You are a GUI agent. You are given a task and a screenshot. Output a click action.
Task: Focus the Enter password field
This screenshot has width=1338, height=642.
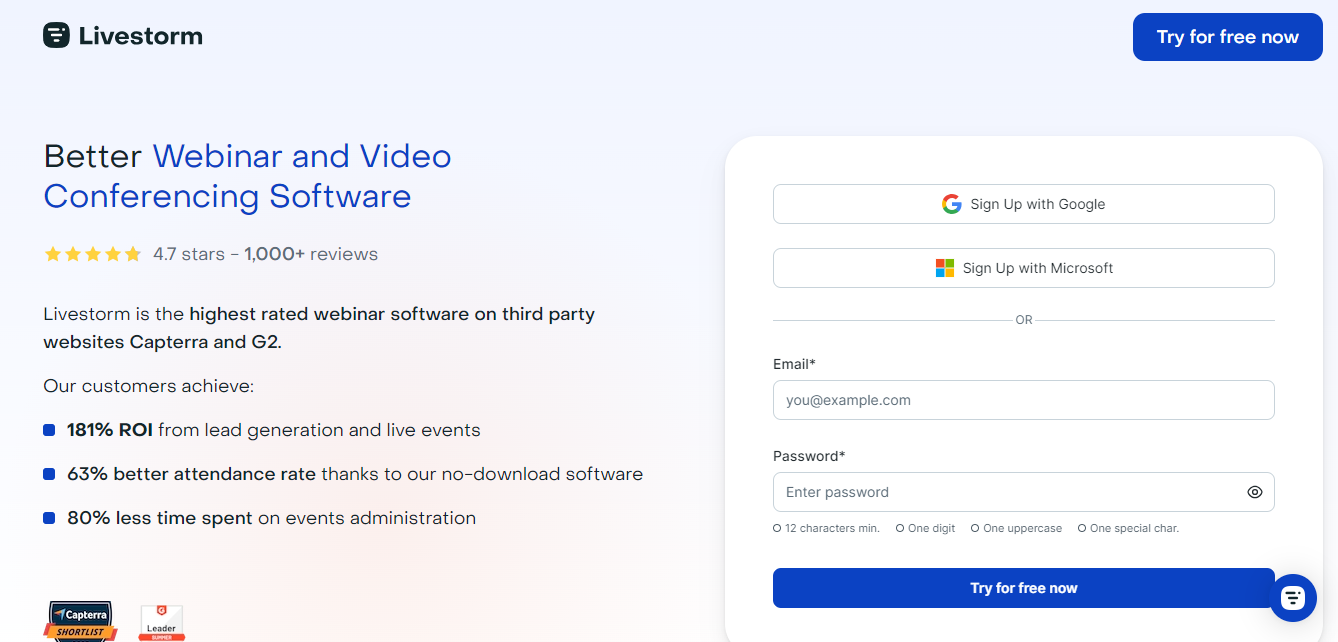(x=1005, y=492)
